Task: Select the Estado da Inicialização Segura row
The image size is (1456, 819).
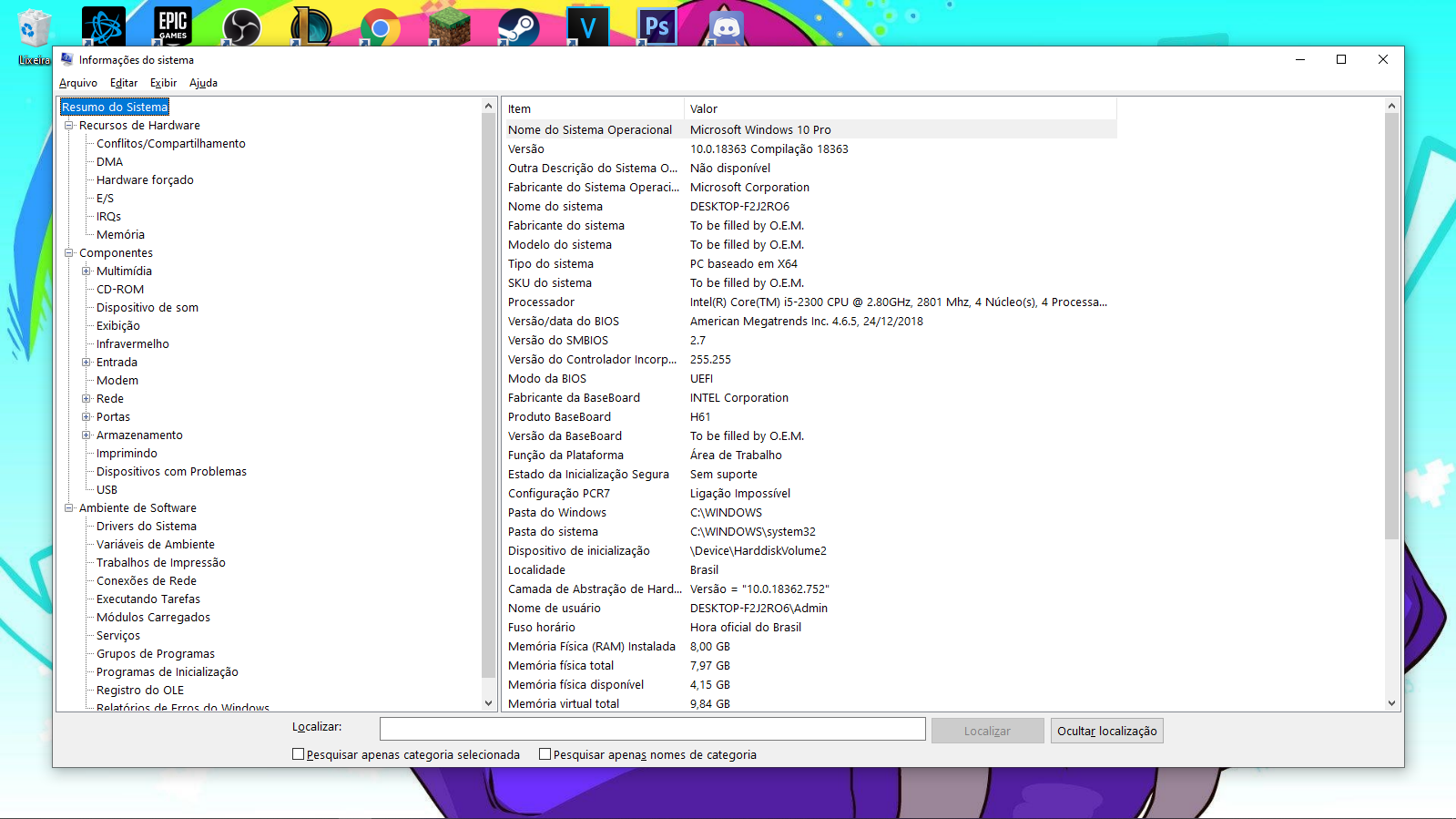Action: (x=809, y=475)
